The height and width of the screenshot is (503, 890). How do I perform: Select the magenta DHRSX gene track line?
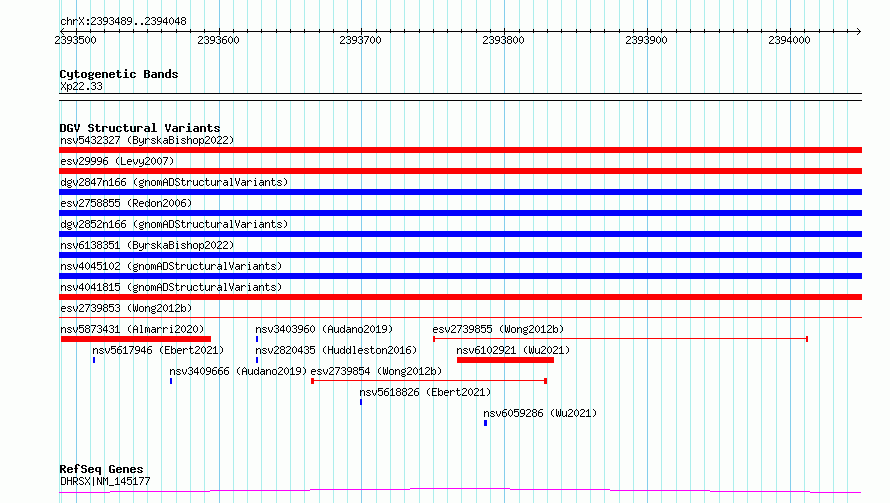460,490
